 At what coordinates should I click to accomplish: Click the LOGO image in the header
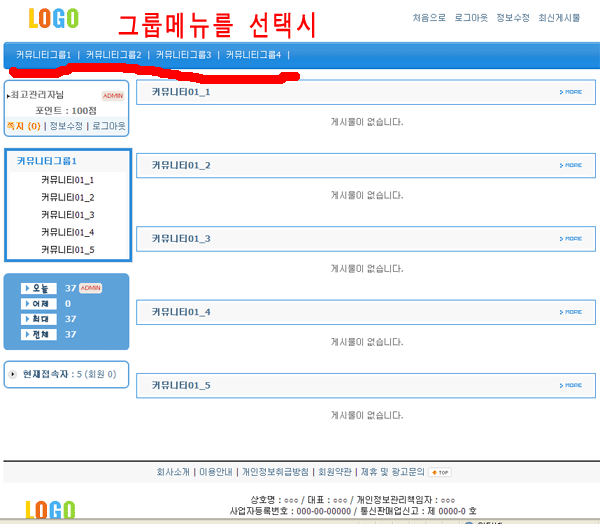53,18
